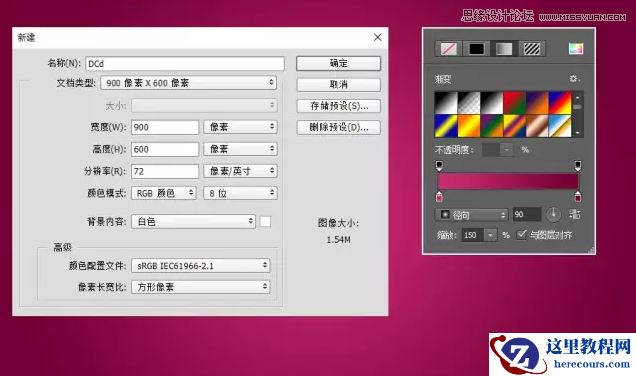Open the RGB color mode dropdown
The image size is (636, 376).
click(164, 193)
